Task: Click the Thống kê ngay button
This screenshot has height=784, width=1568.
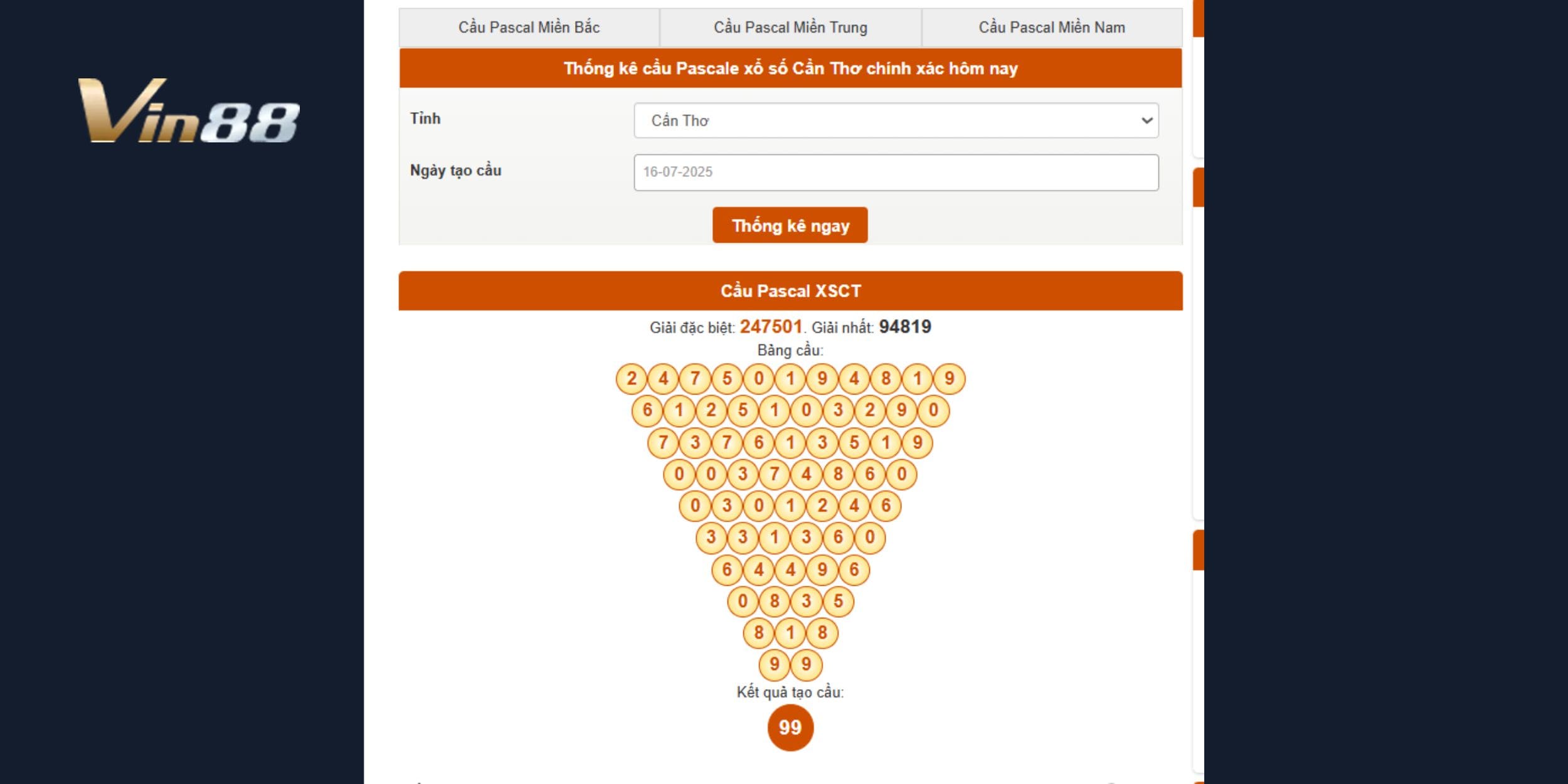Action: [790, 225]
